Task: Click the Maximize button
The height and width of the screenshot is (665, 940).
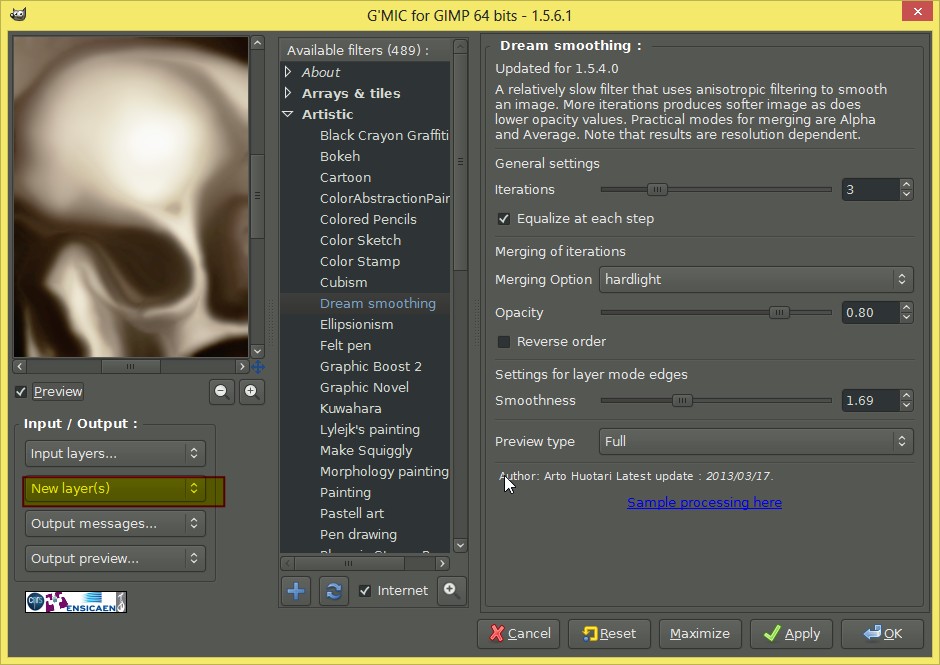Action: [700, 634]
